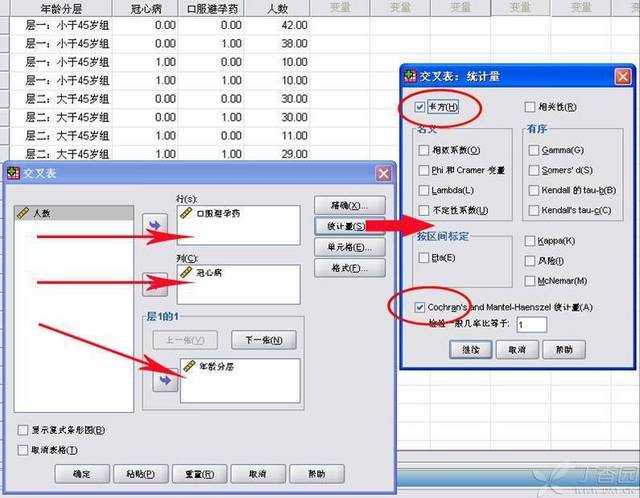
Task: Open the 统计量(S) statistics dialog
Action: (345, 225)
